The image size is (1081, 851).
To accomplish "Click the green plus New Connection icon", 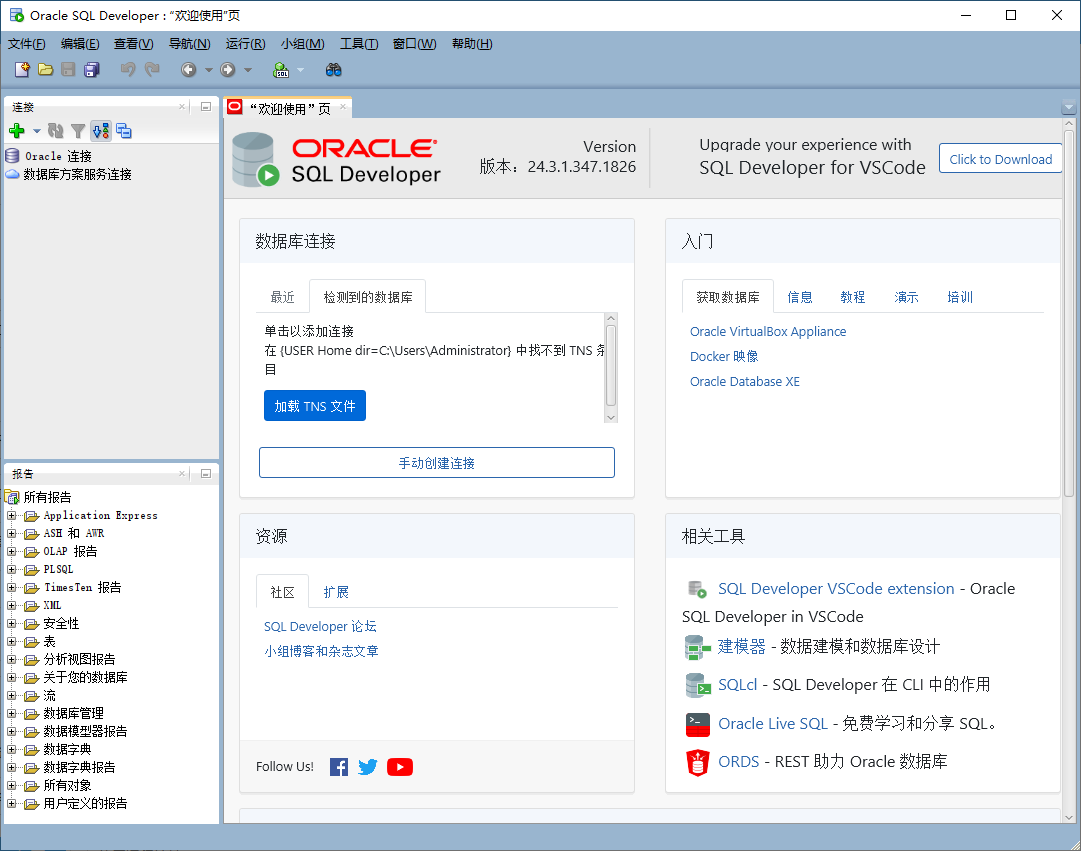I will tap(17, 130).
